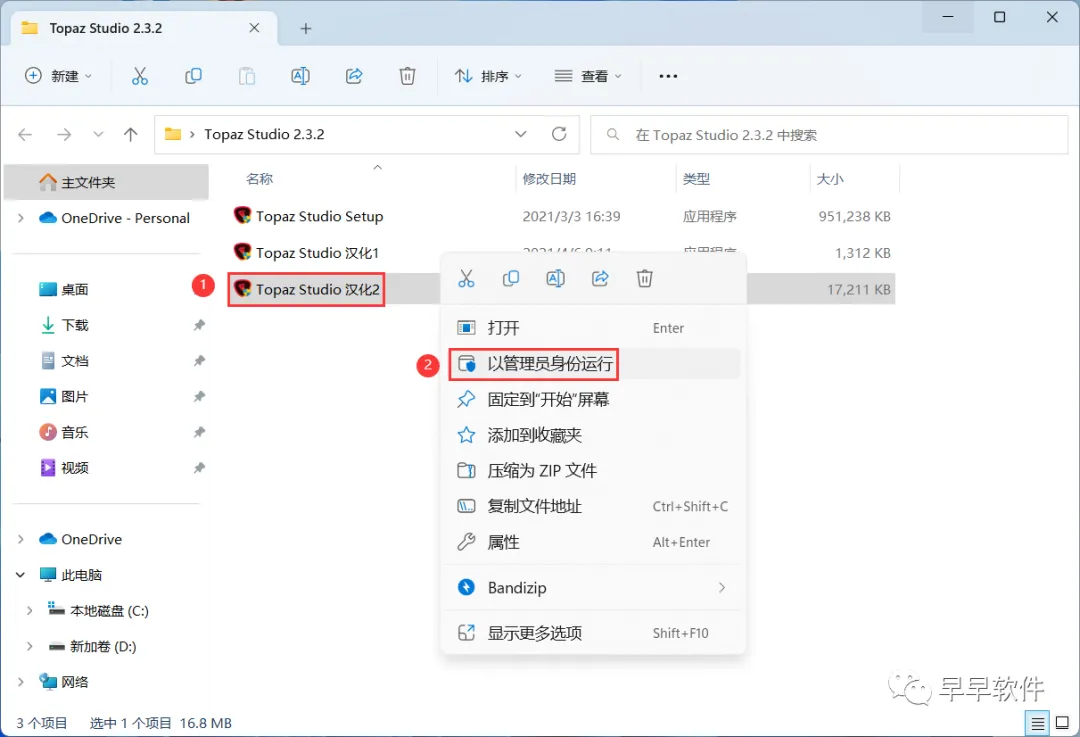1080x737 pixels.
Task: Unpin 视频 using its pin icon
Action: point(199,468)
